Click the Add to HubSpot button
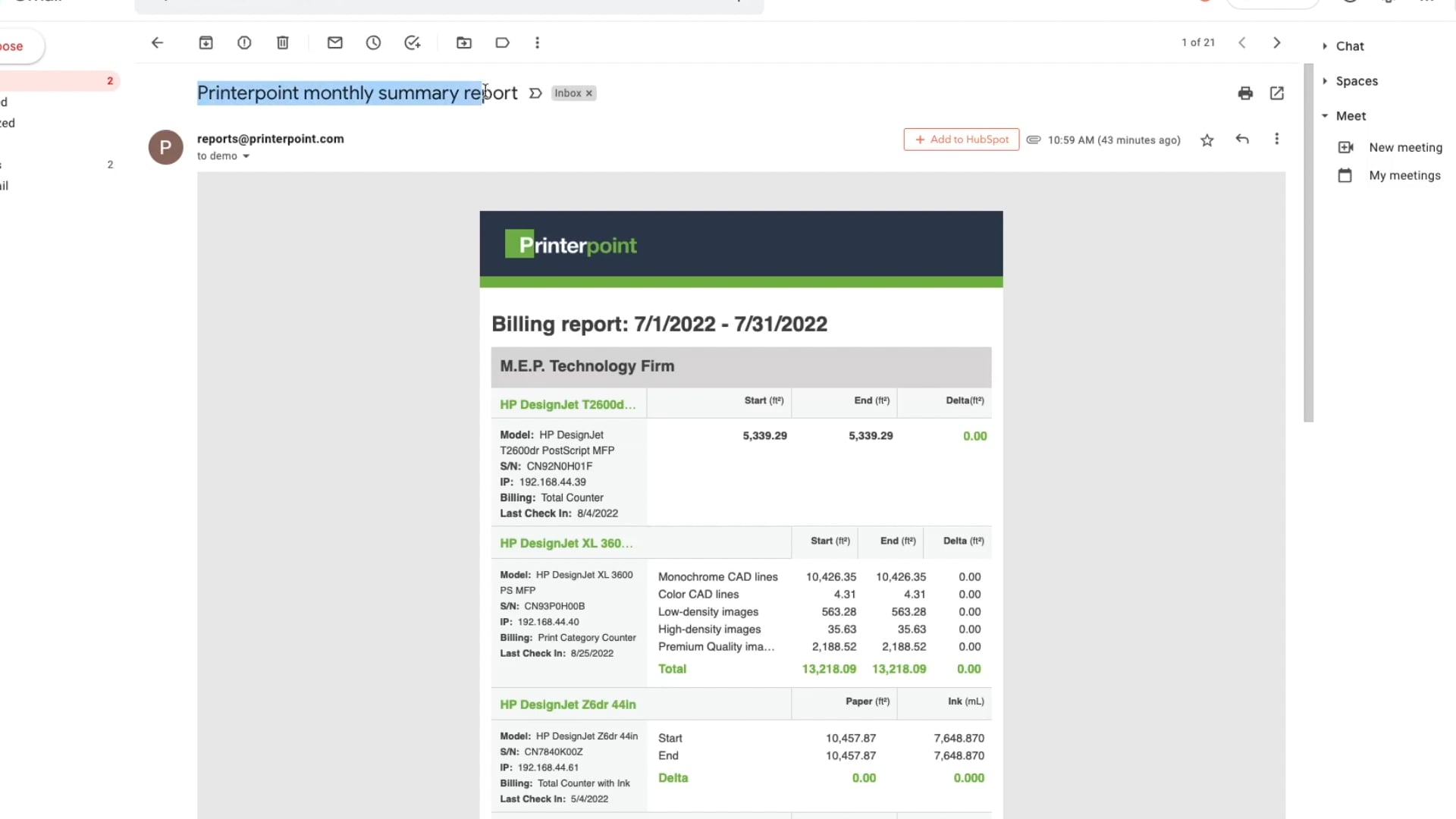The width and height of the screenshot is (1456, 819). (x=961, y=140)
